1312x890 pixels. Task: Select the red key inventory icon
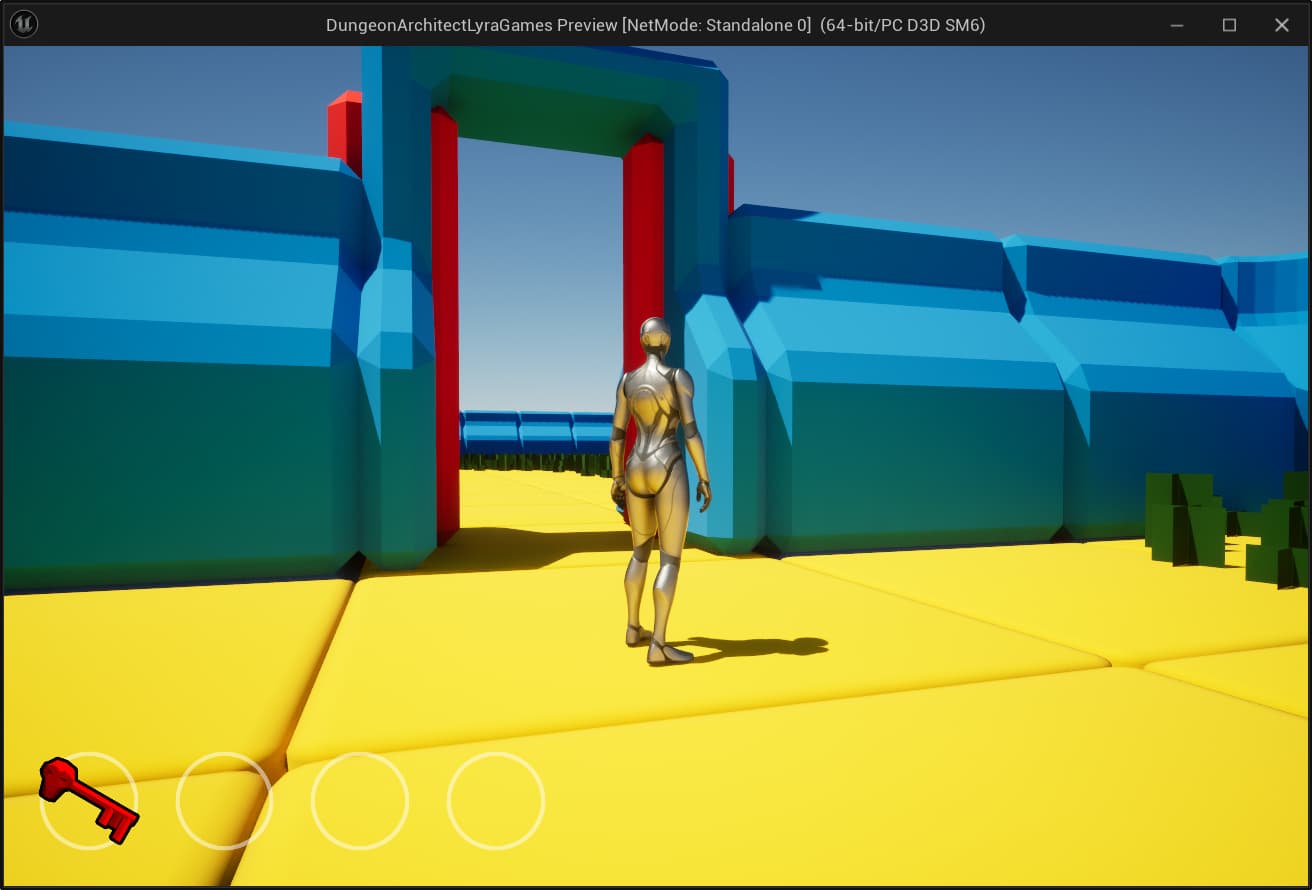(88, 800)
